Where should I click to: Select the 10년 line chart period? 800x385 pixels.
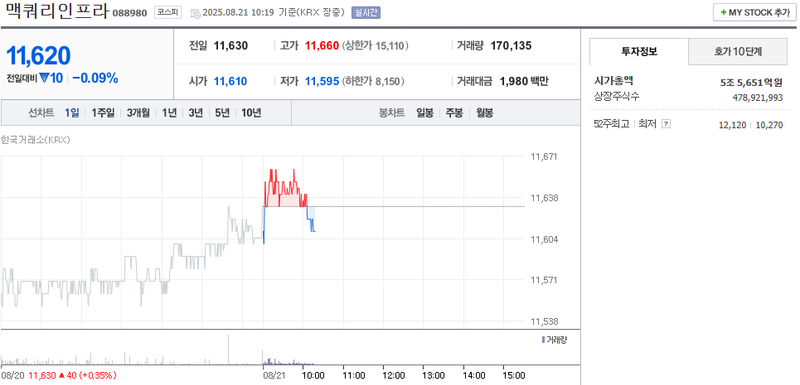pyautogui.click(x=251, y=113)
